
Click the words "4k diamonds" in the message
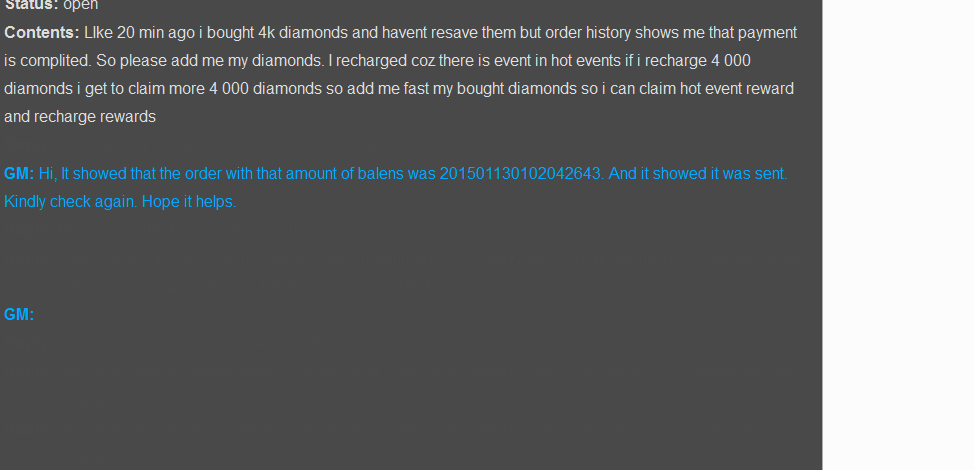[304, 32]
